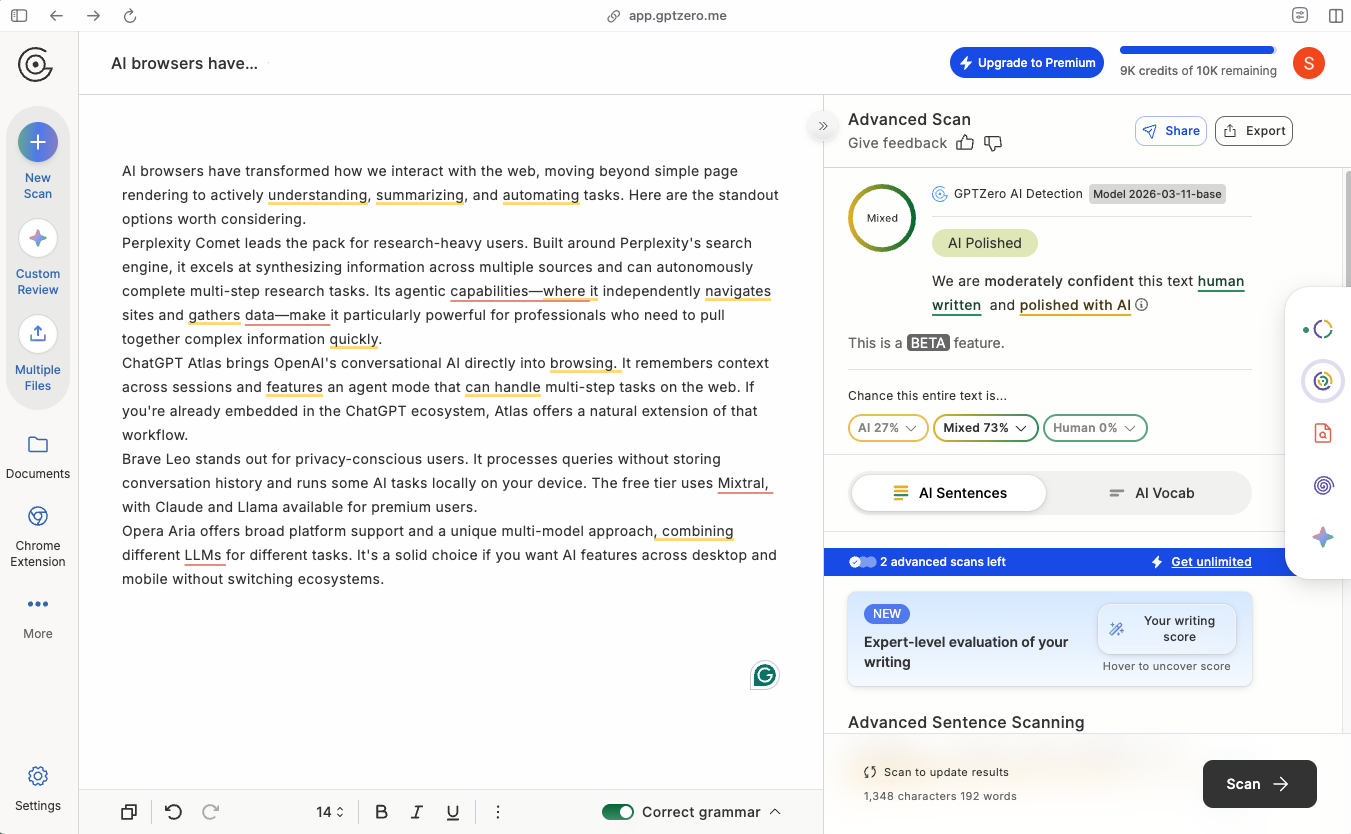Give thumbs down feedback on Advanced Scan
This screenshot has width=1351, height=834.
pos(992,143)
